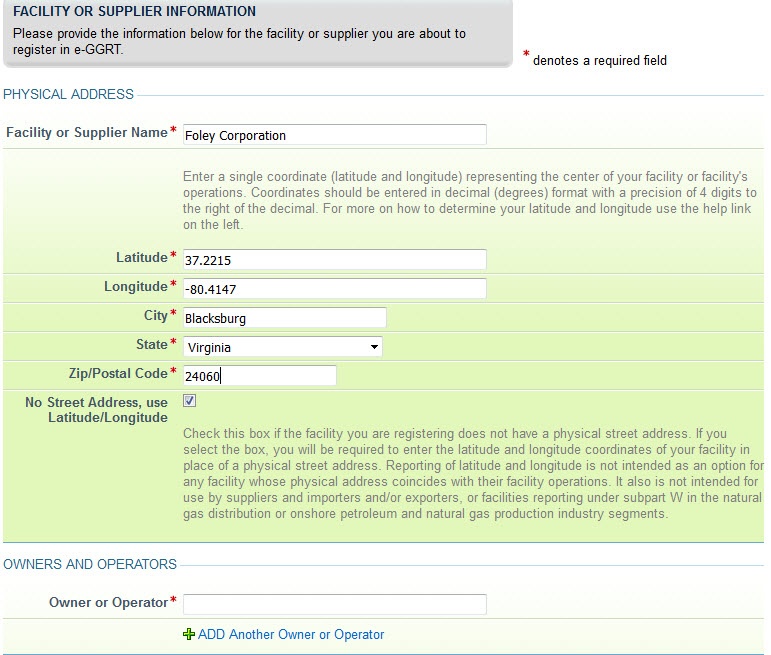The height and width of the screenshot is (655, 771).
Task: Click the No Street Address, use Latitude/Longitude label
Action: (x=96, y=410)
